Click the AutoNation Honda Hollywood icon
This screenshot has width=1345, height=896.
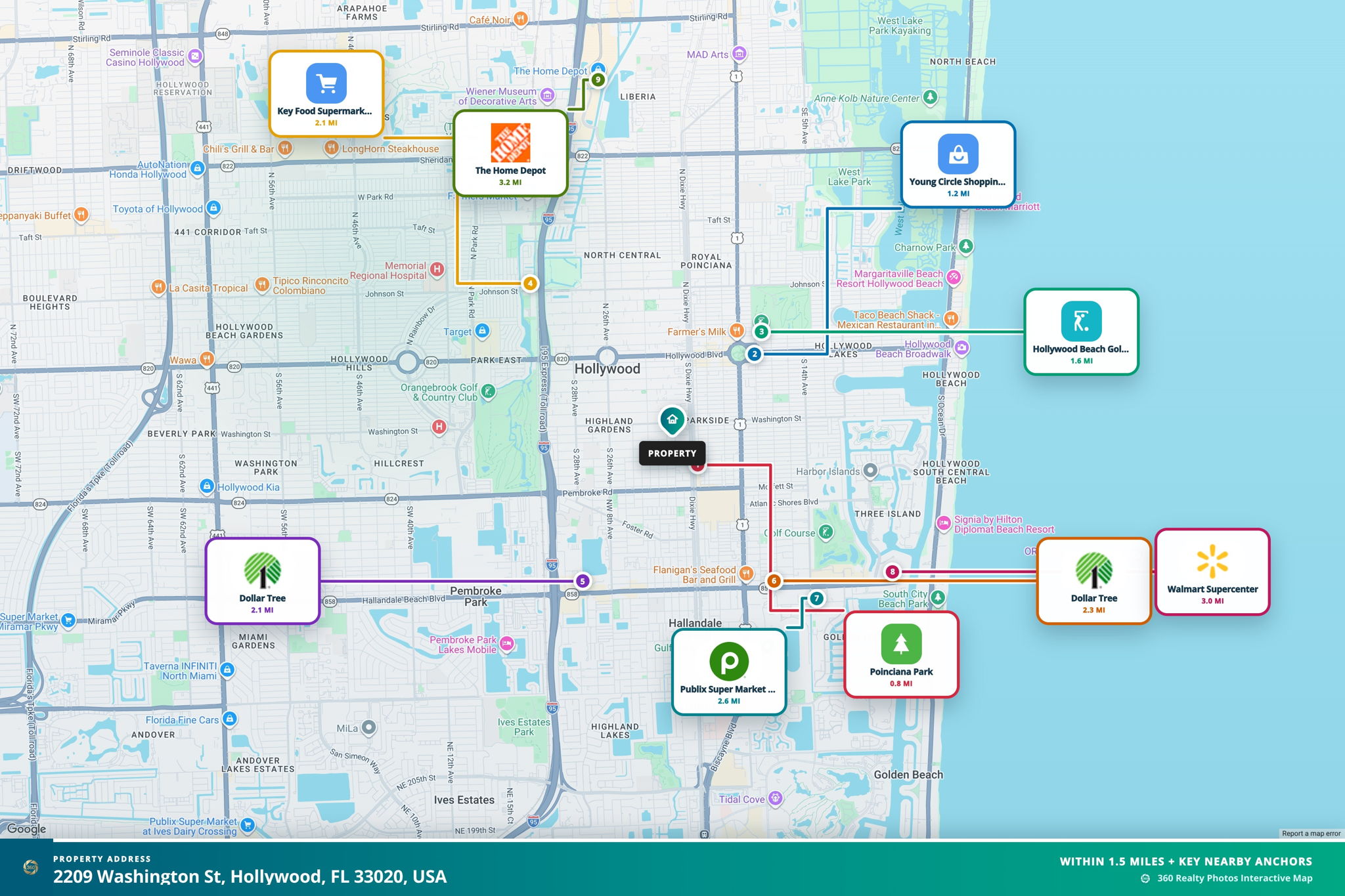(198, 168)
